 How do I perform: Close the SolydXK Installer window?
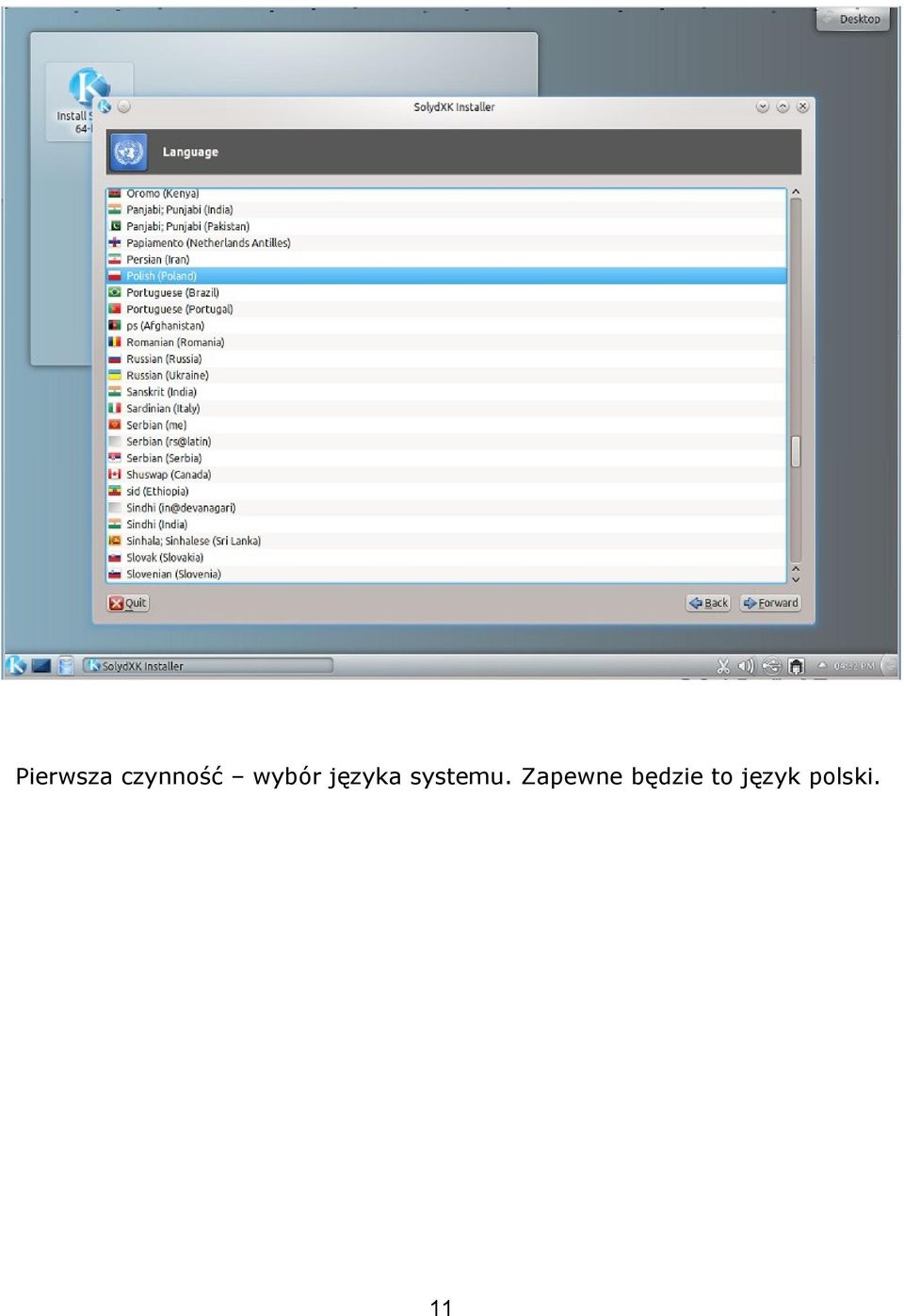[802, 106]
